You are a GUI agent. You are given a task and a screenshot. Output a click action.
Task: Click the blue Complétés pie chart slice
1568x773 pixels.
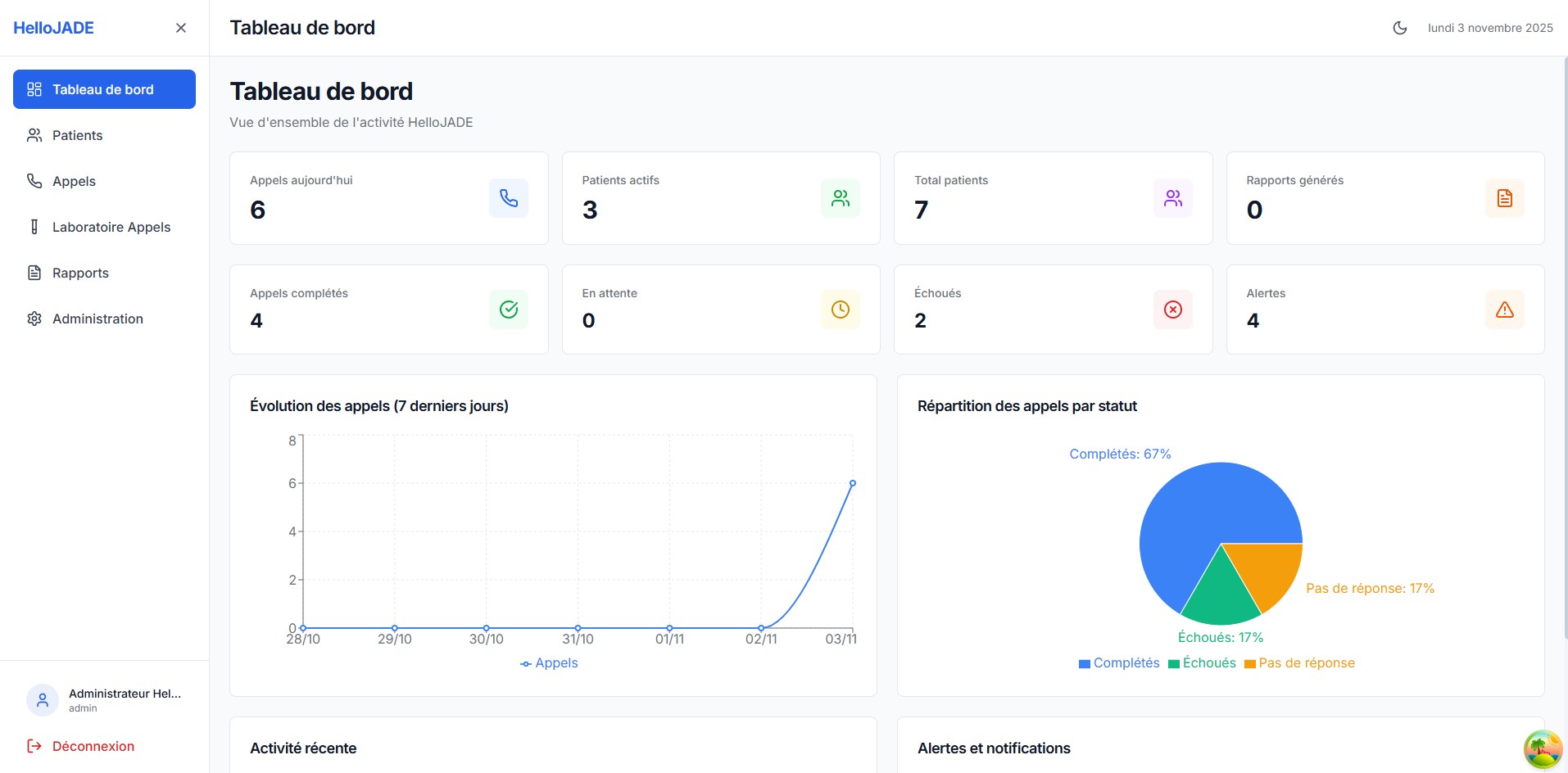(1188, 516)
